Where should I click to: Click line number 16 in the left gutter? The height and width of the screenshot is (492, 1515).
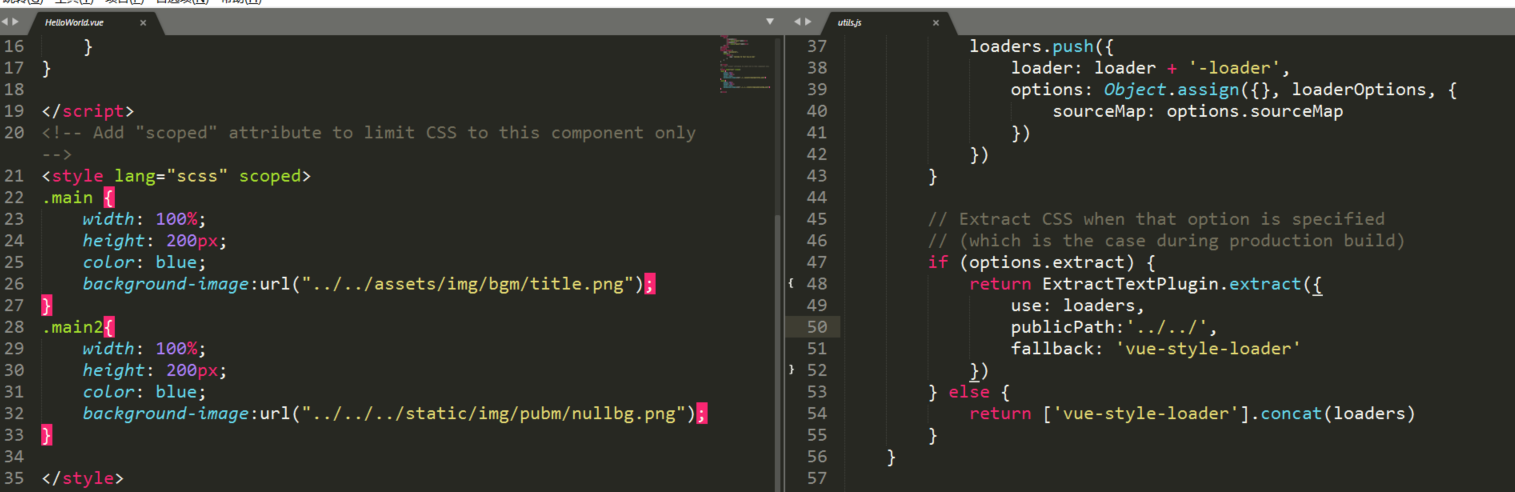tap(14, 46)
